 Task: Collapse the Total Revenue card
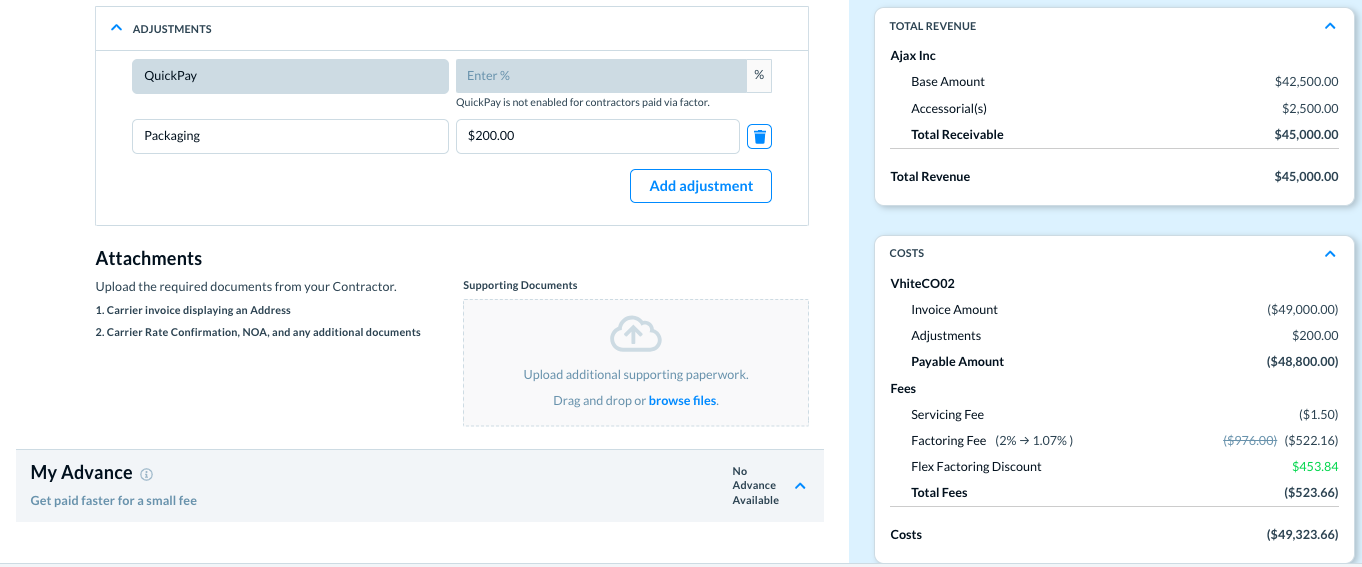[1329, 26]
